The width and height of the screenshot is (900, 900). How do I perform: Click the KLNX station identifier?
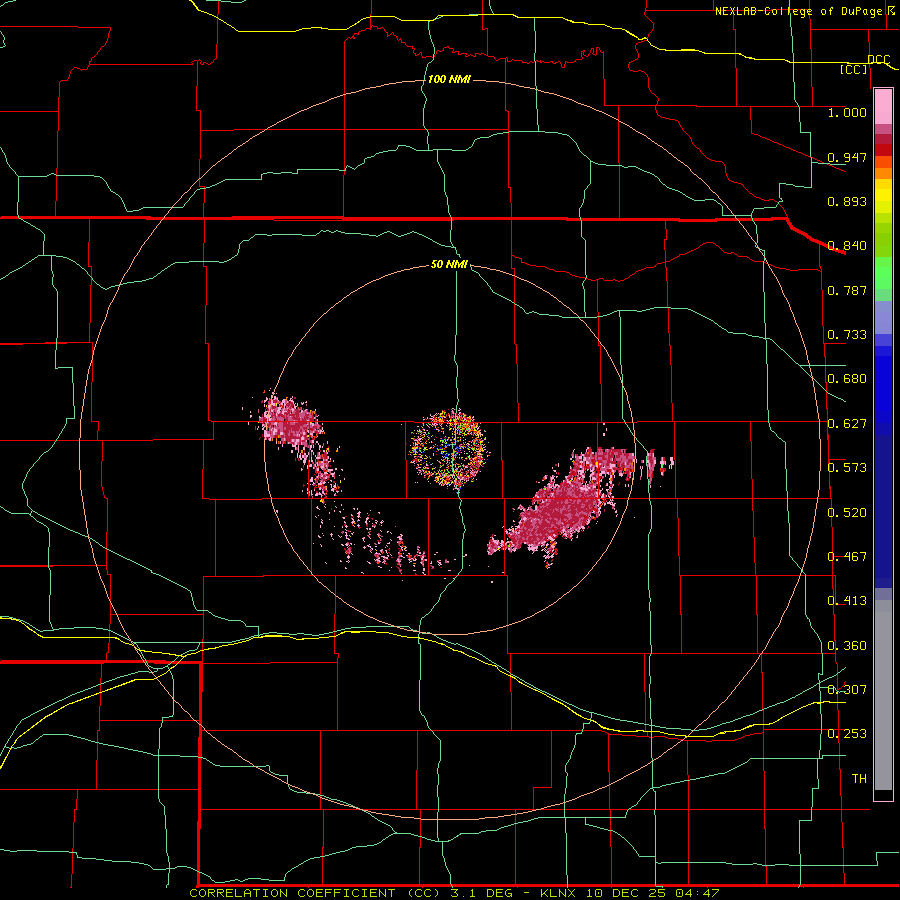pos(560,893)
